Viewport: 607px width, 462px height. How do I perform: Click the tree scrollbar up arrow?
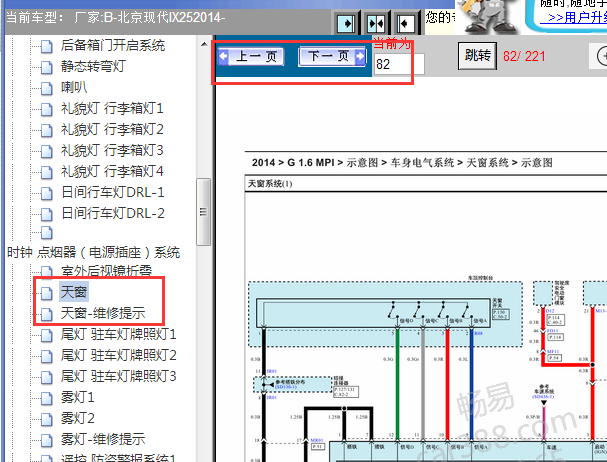click(204, 45)
